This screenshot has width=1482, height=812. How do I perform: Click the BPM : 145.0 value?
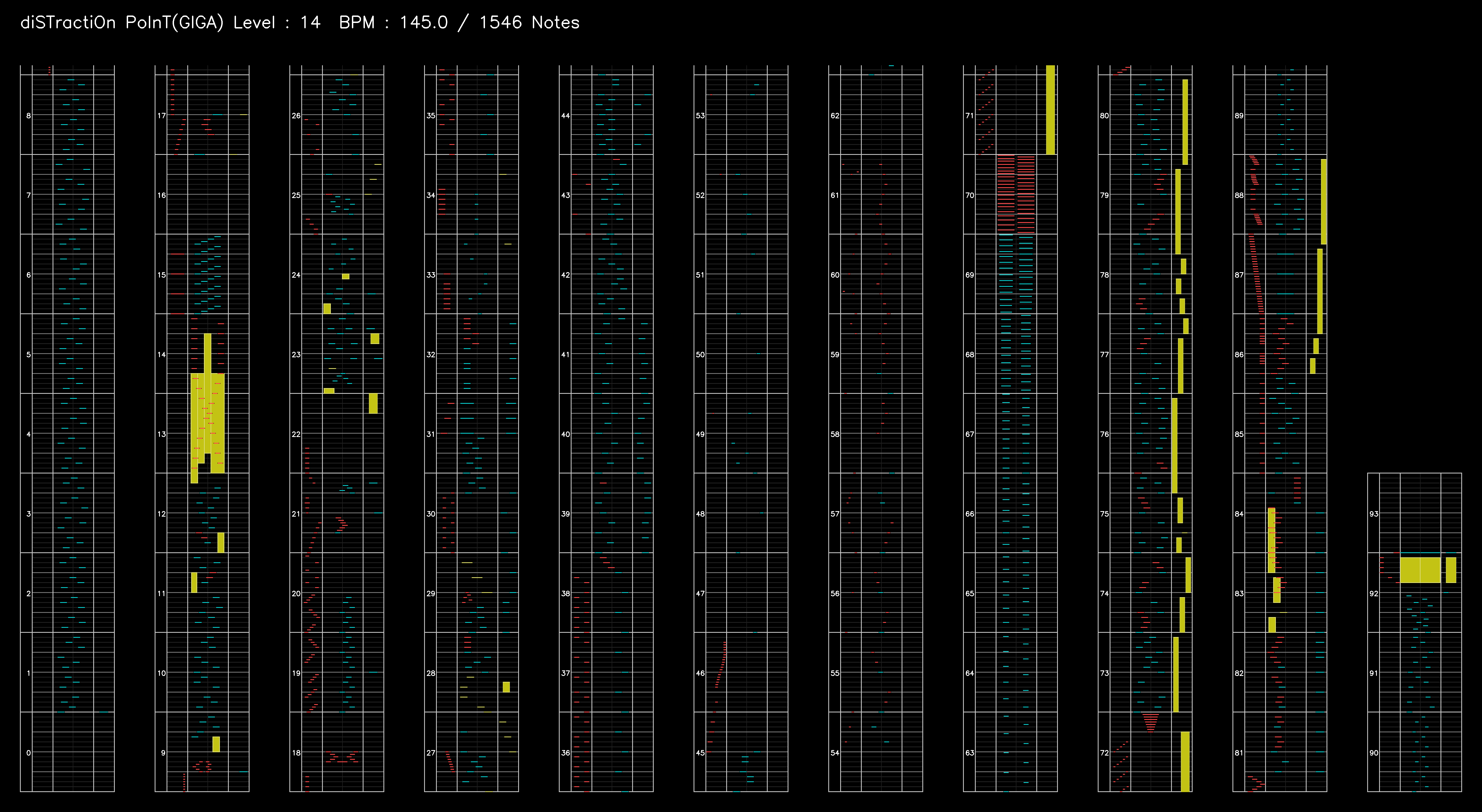coord(393,22)
